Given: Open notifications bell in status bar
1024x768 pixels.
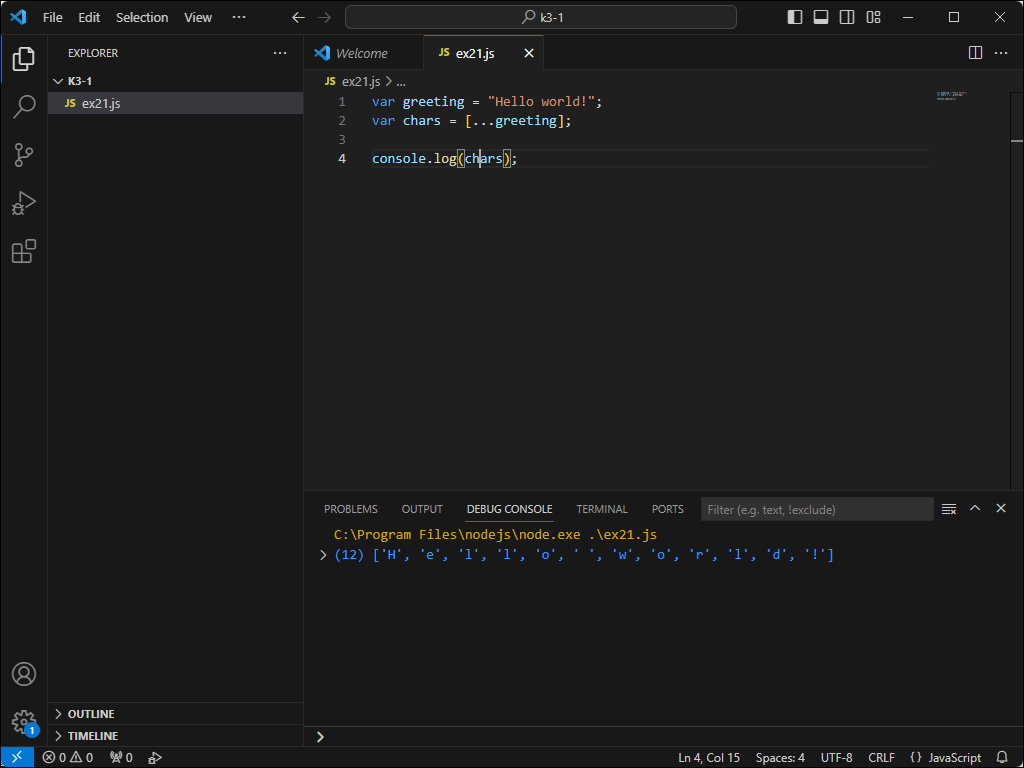Looking at the screenshot, I should [x=1002, y=758].
